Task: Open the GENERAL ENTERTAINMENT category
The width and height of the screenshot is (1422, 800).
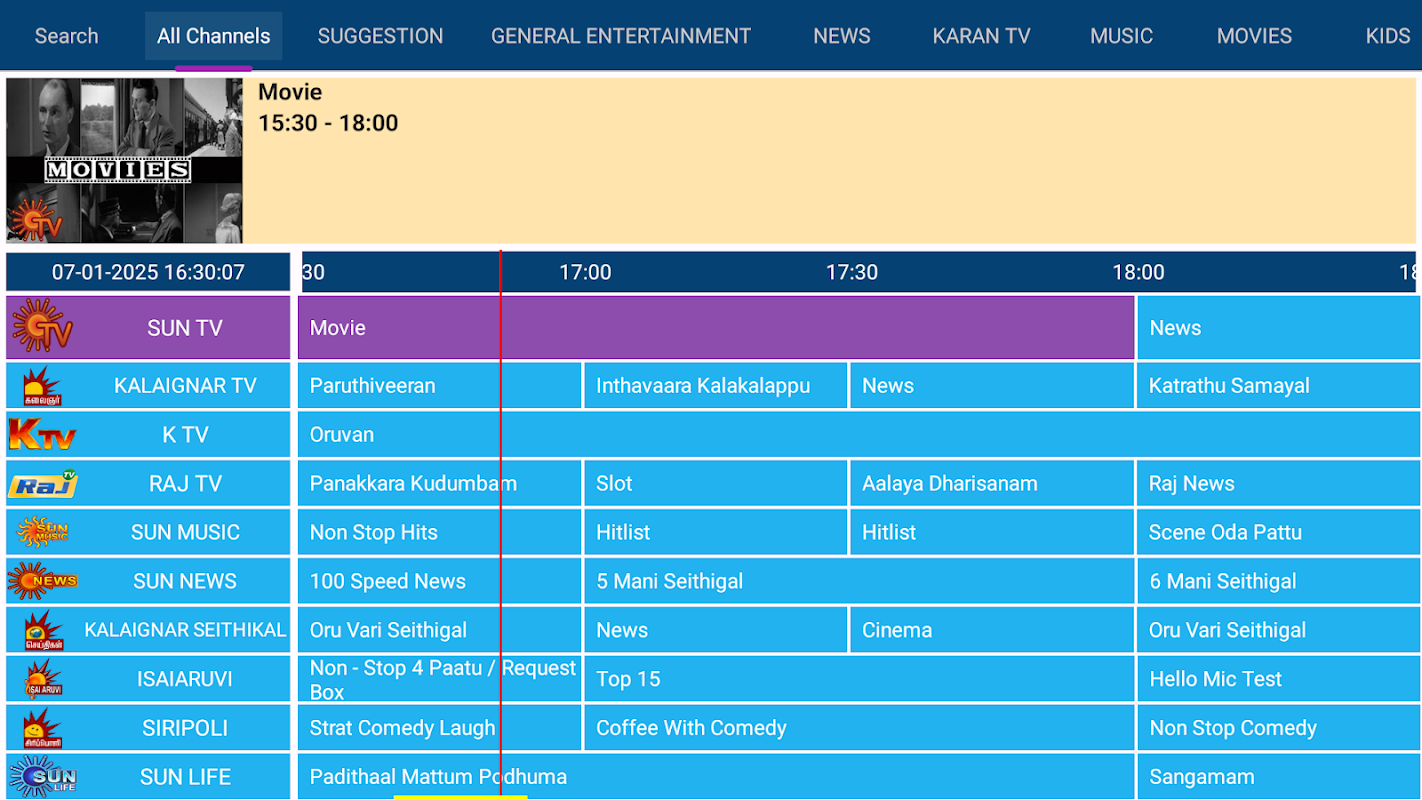Action: [621, 36]
